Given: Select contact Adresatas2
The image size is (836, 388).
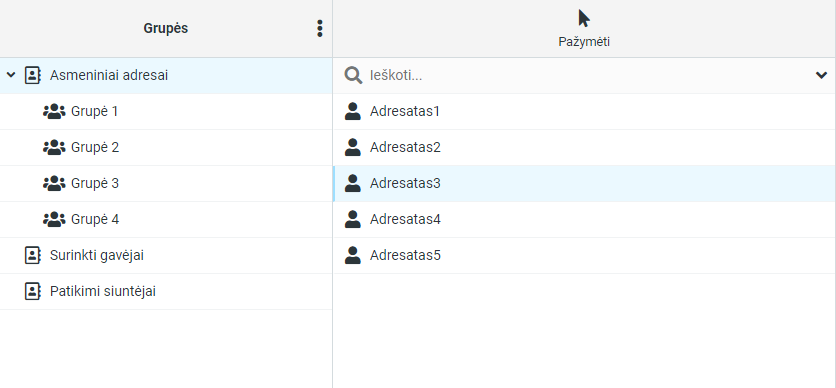Looking at the screenshot, I should pos(584,148).
